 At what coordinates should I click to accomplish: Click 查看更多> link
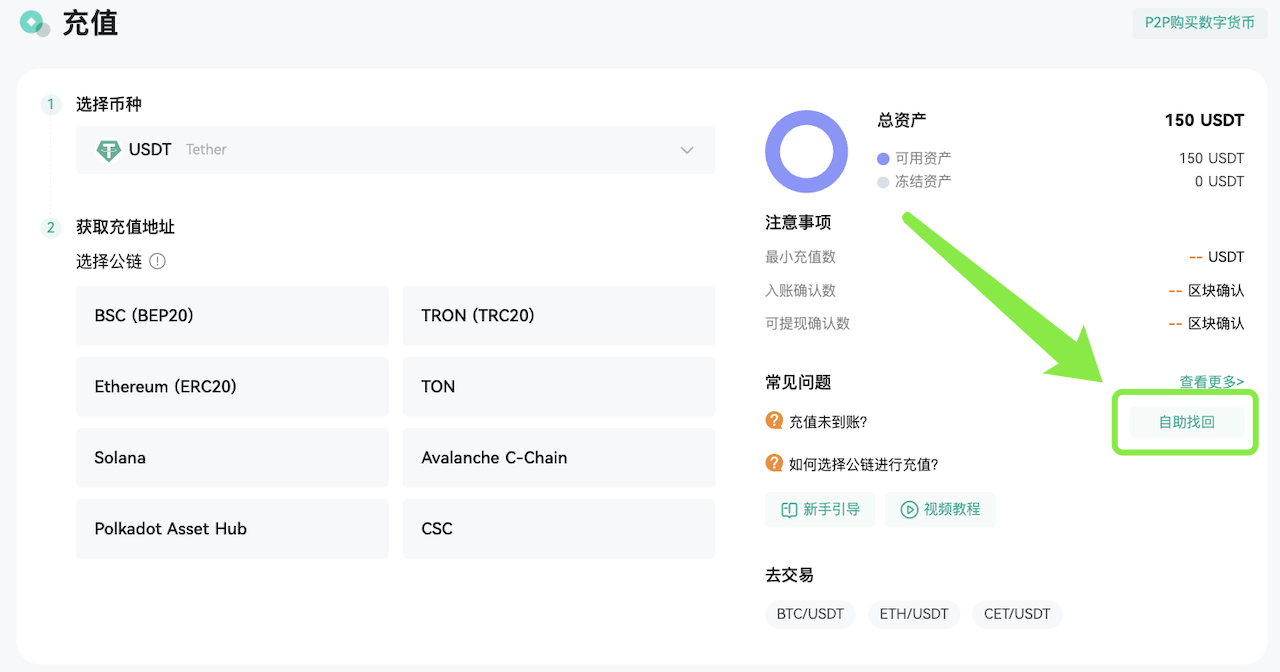(1212, 381)
